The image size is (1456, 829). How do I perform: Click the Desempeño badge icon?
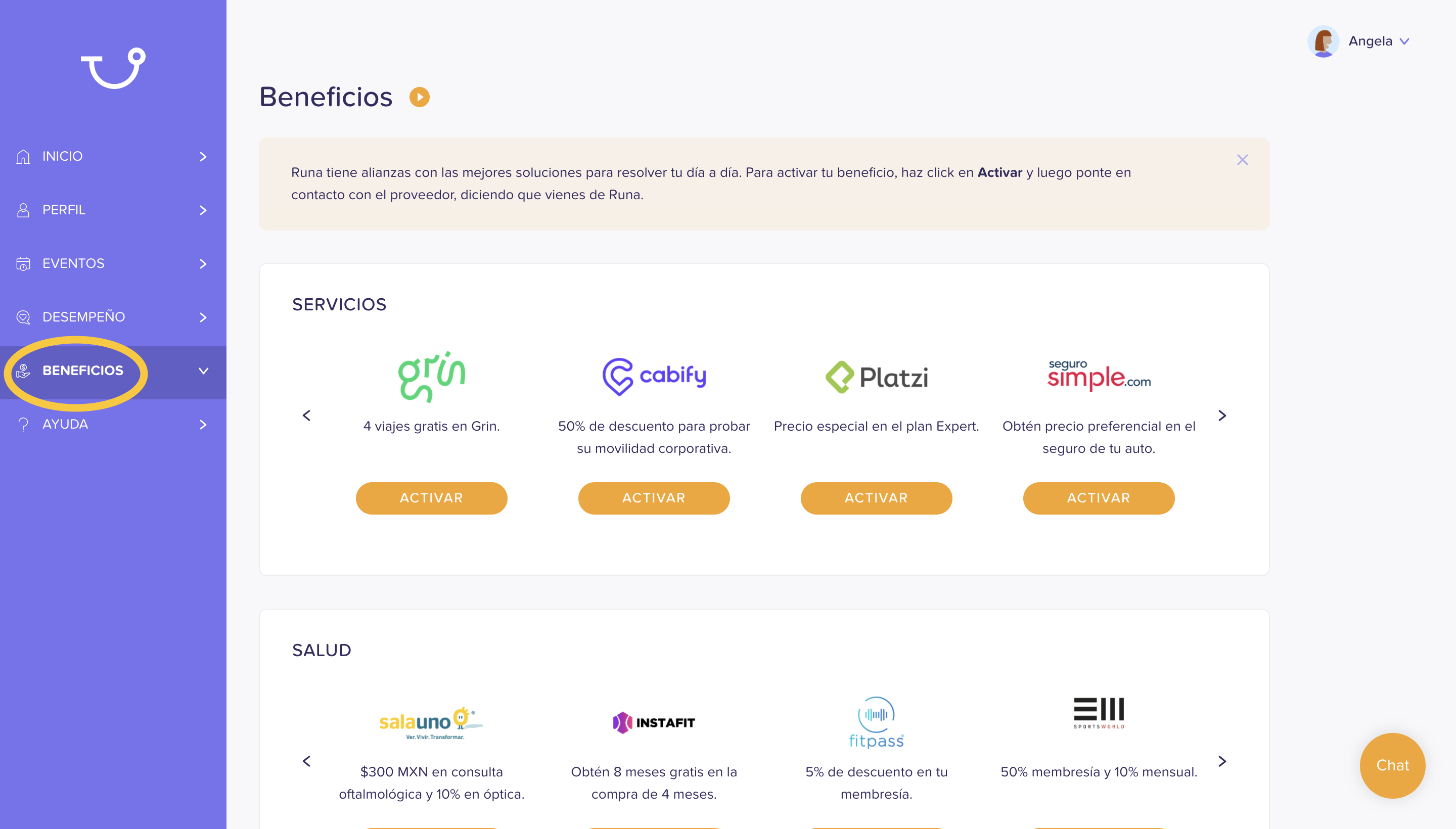[x=23, y=317]
